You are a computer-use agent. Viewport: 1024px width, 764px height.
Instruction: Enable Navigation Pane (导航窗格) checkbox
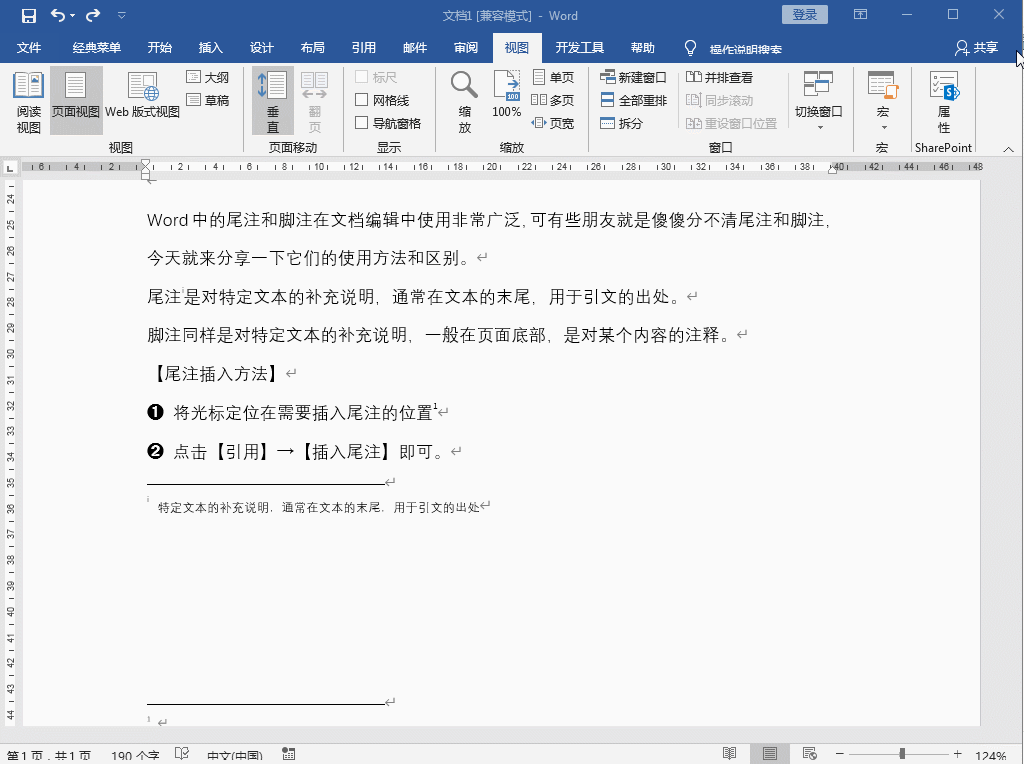click(x=361, y=123)
